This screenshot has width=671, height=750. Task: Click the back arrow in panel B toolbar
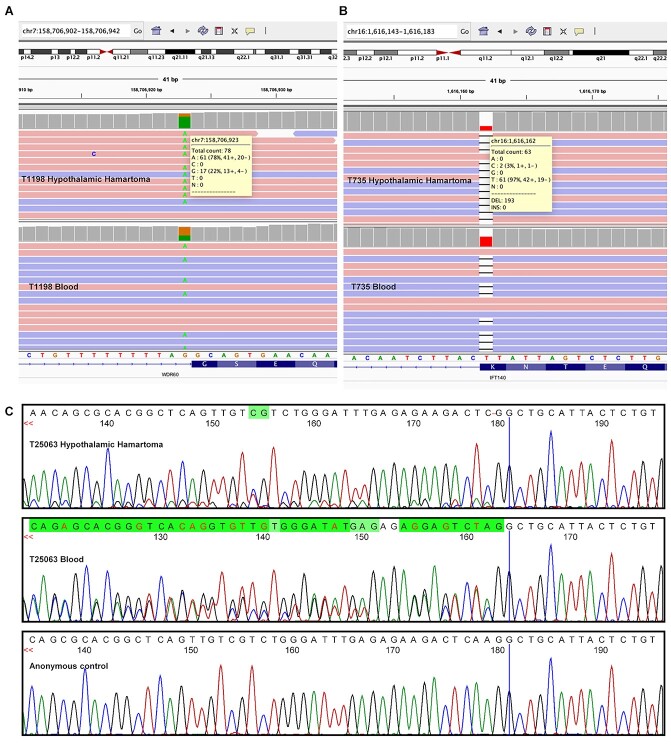point(500,32)
